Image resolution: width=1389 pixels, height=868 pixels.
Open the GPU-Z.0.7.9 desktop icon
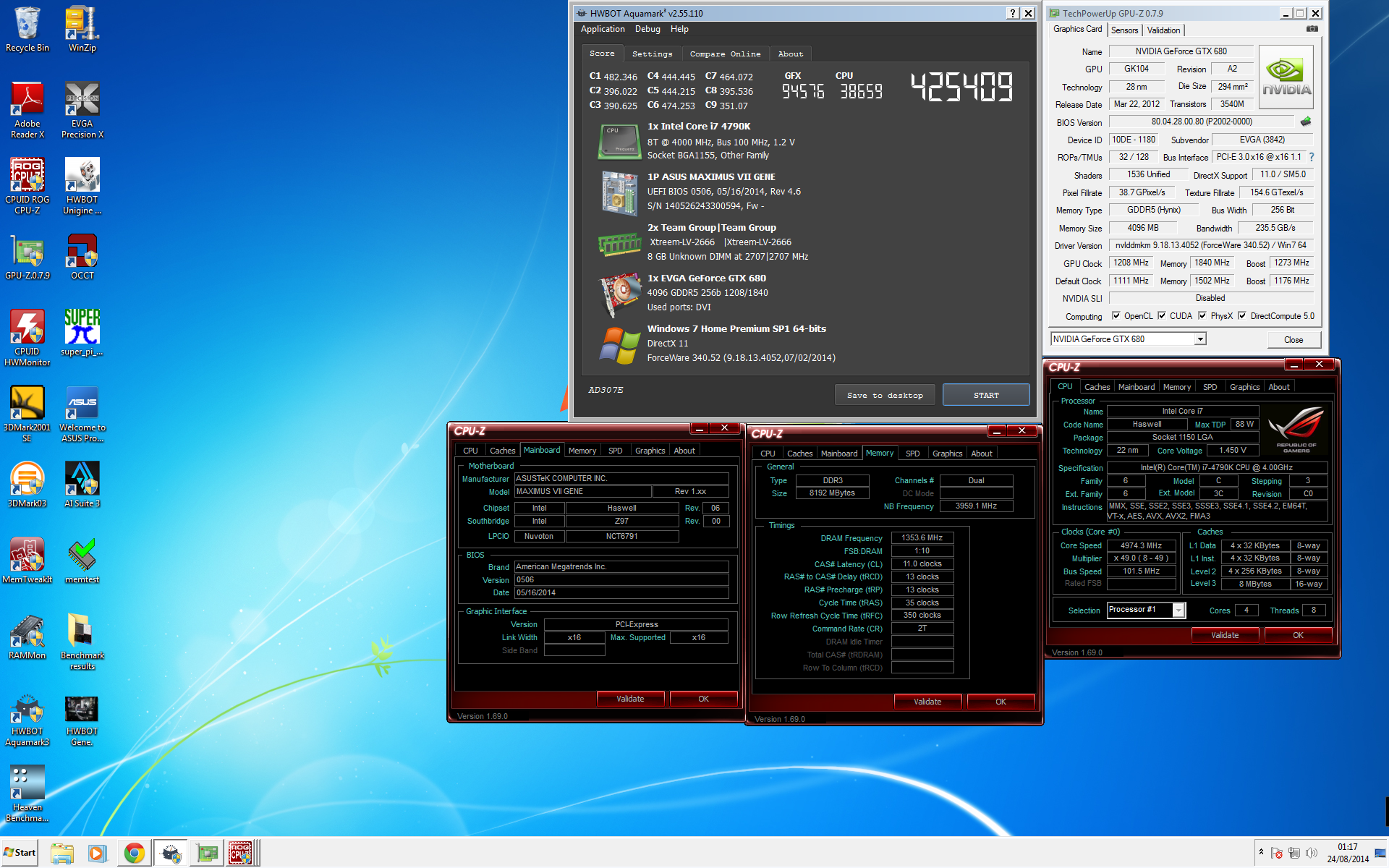point(27,257)
